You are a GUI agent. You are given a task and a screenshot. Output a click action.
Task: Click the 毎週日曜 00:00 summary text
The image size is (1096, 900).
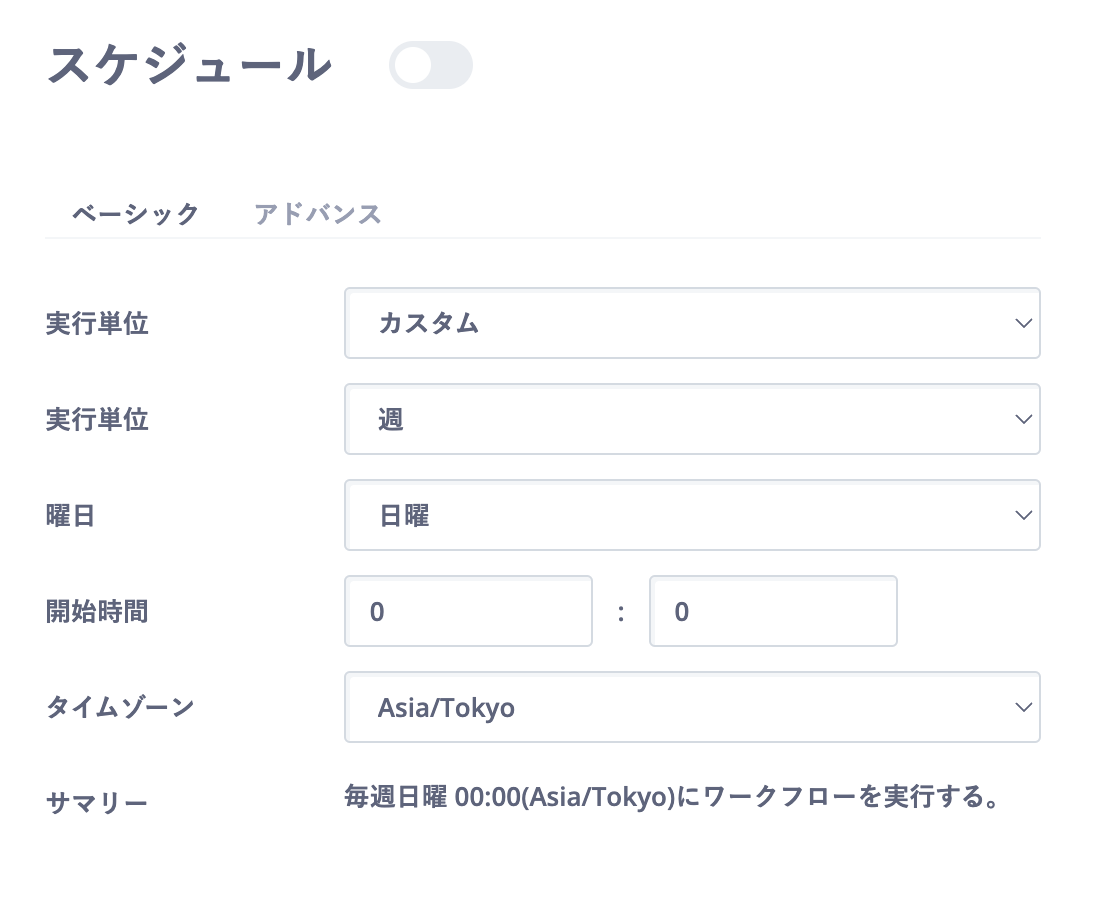point(672,798)
